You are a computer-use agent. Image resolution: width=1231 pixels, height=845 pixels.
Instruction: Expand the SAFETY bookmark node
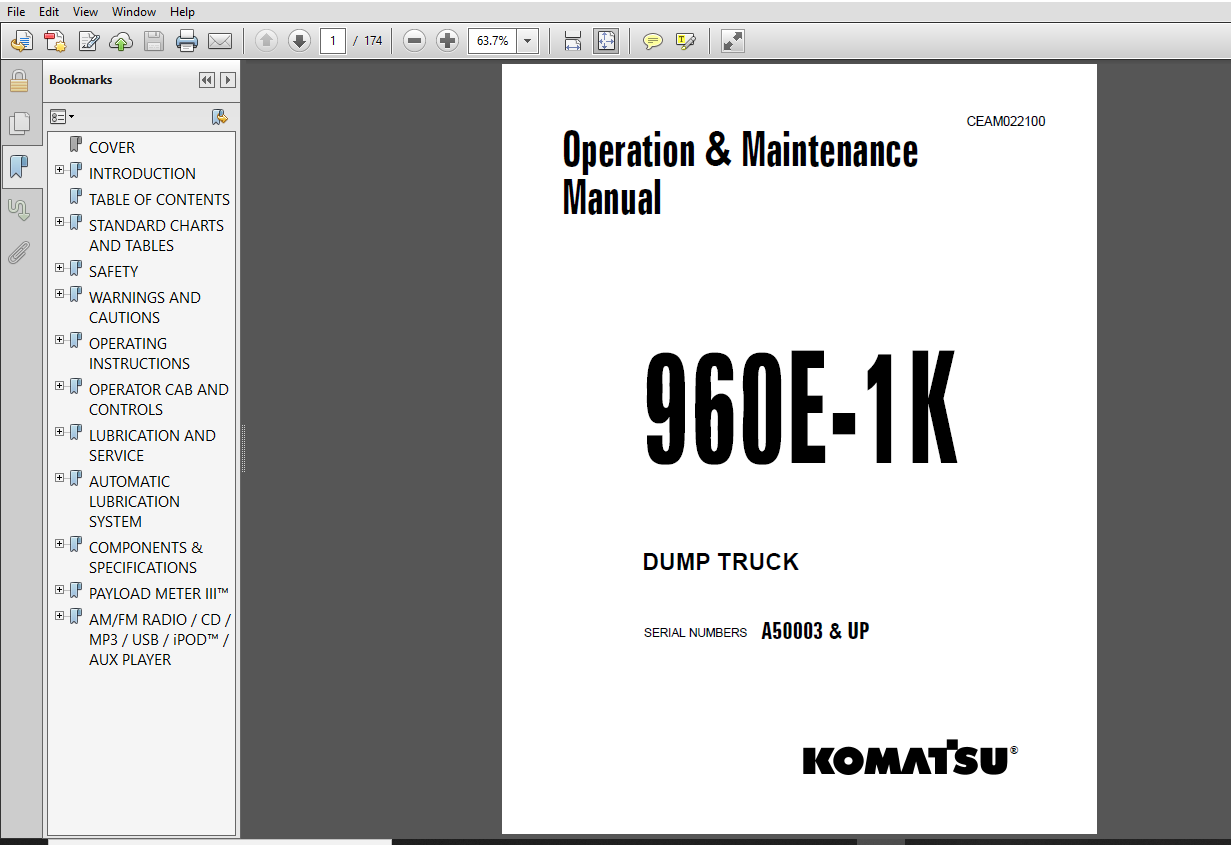click(60, 268)
